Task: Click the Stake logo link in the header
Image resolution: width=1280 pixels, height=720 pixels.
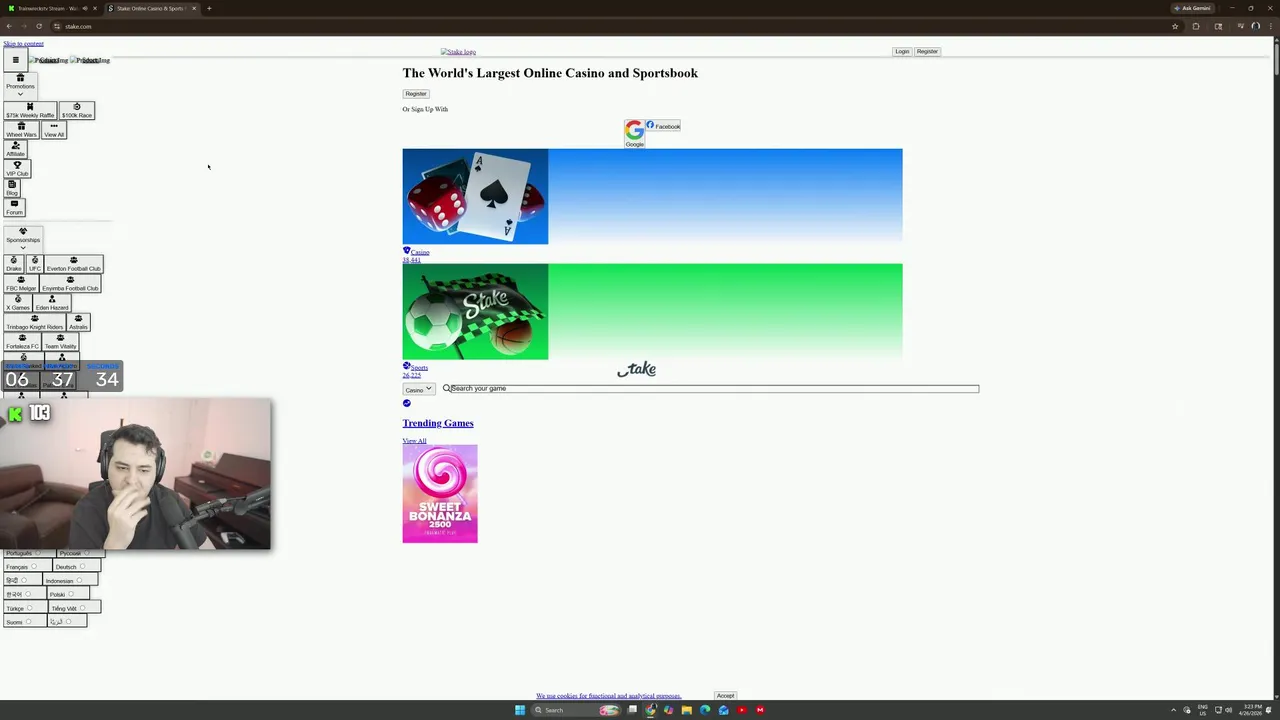Action: point(458,52)
